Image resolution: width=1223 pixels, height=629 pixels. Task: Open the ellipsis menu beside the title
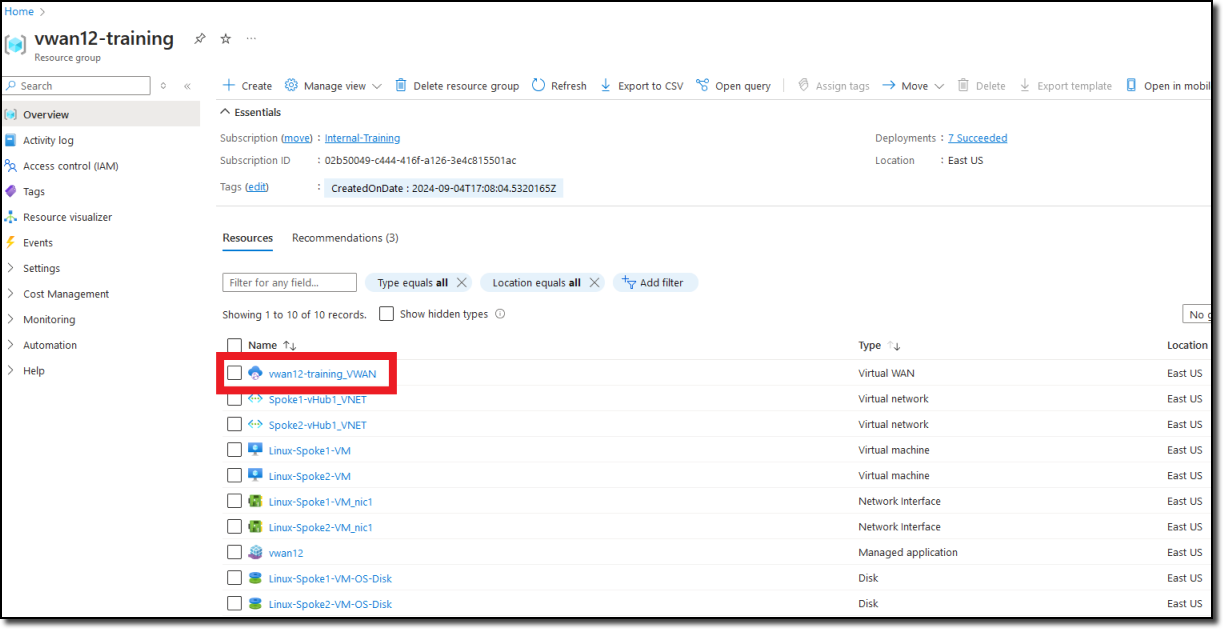251,39
